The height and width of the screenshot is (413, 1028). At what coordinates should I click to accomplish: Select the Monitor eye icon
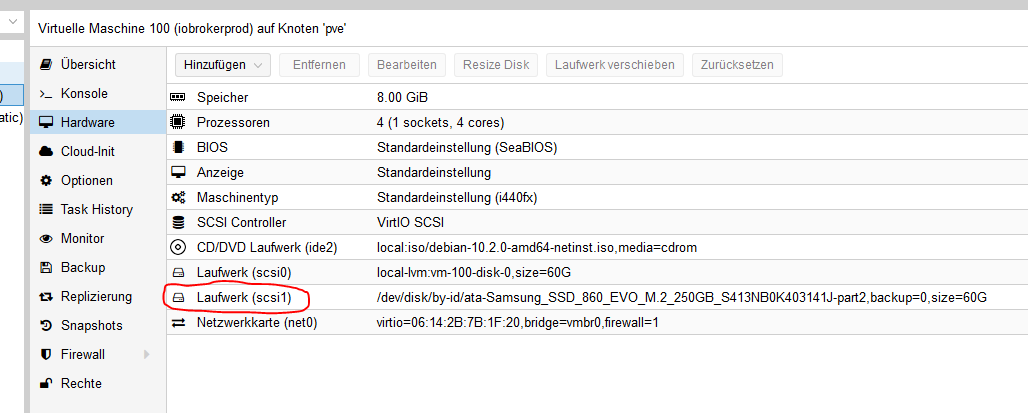[46, 239]
